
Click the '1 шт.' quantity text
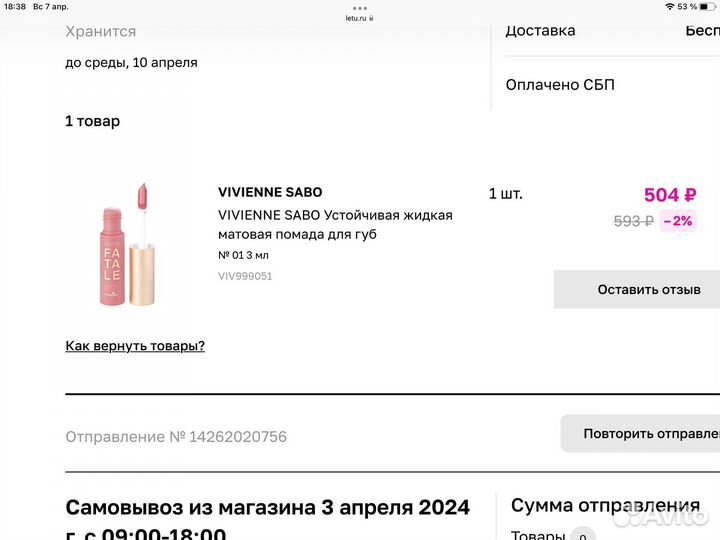pyautogui.click(x=506, y=194)
